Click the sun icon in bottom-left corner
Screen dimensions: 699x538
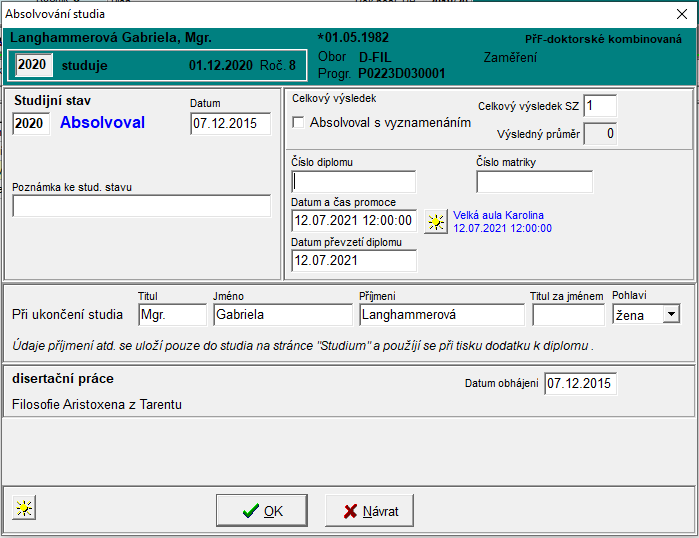click(x=23, y=508)
